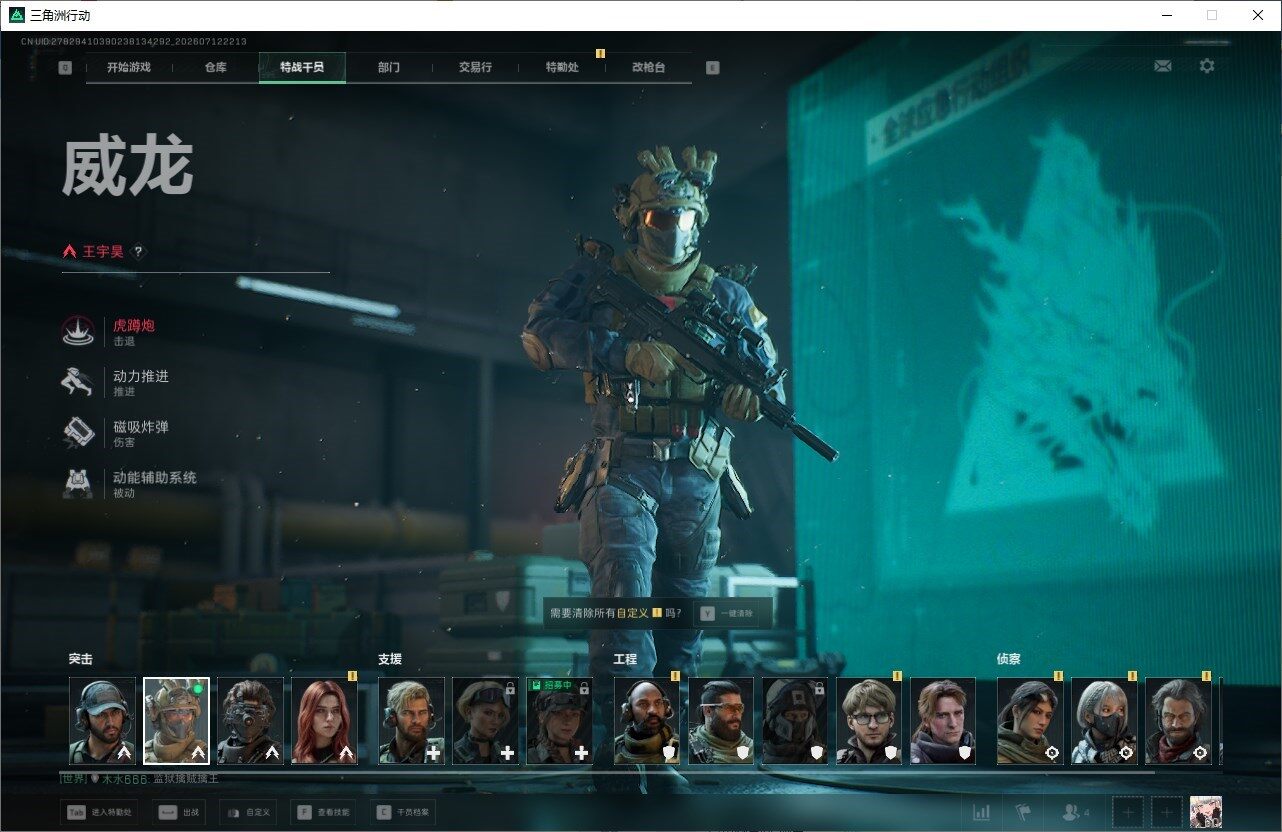Click the 侦察 category label
Viewport: 1282px width, 832px height.
click(x=1009, y=660)
